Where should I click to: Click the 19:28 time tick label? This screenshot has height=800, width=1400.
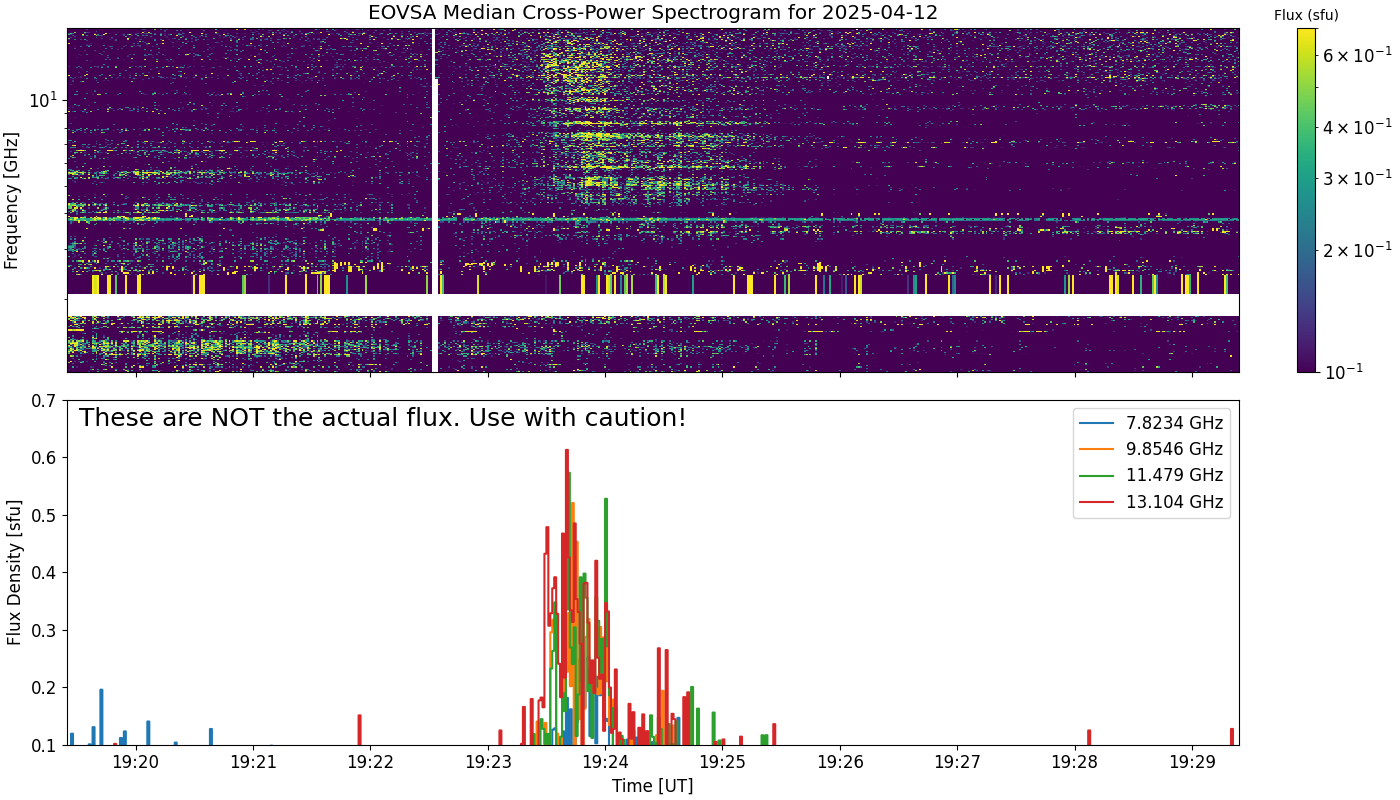point(1074,763)
